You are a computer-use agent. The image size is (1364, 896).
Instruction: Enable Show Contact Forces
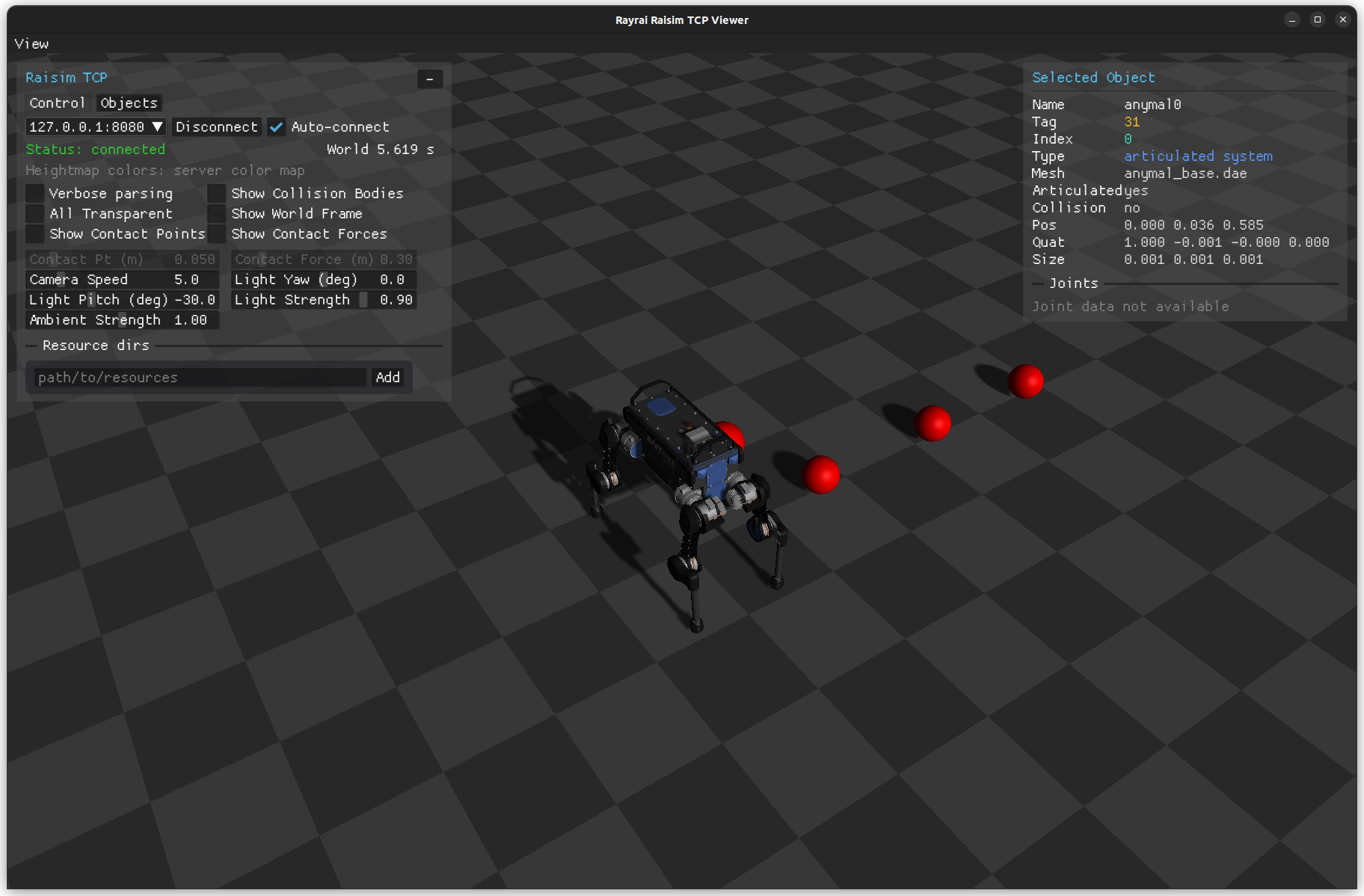tap(216, 233)
